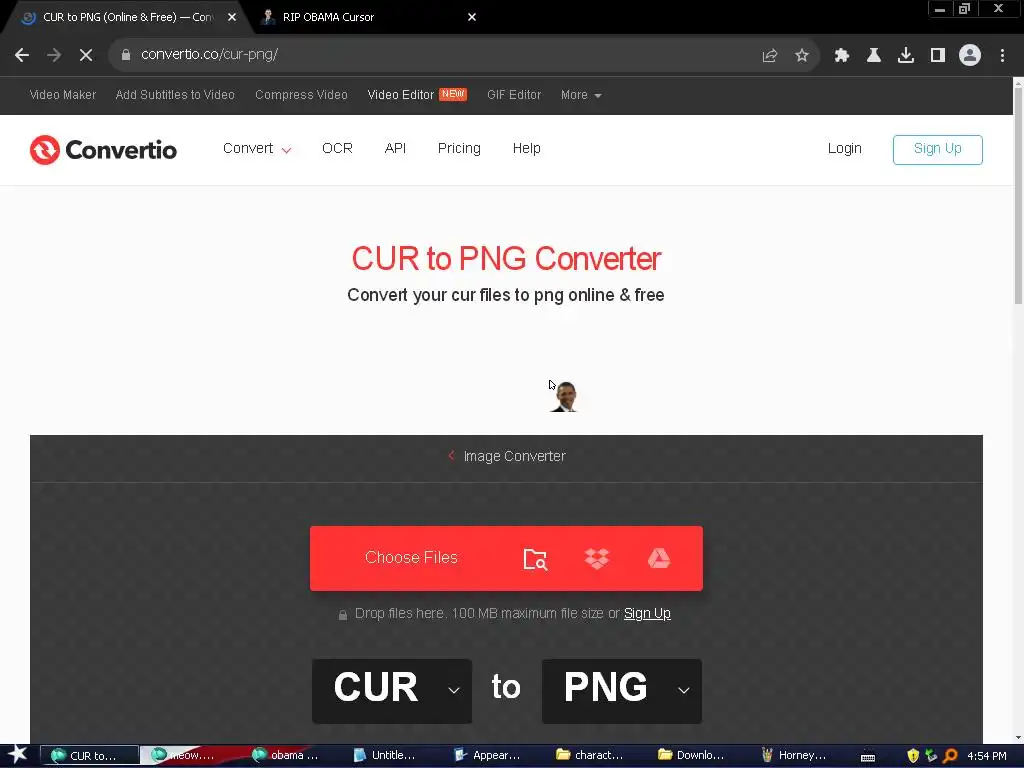This screenshot has width=1024, height=768.
Task: Browse local files with folder search icon
Action: [536, 559]
